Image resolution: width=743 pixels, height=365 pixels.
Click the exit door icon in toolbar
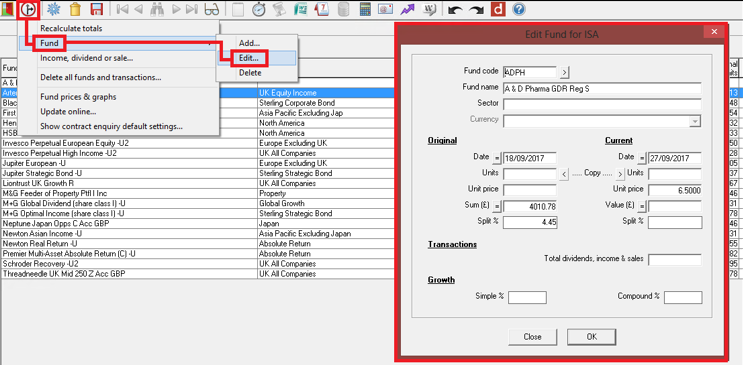tap(7, 9)
